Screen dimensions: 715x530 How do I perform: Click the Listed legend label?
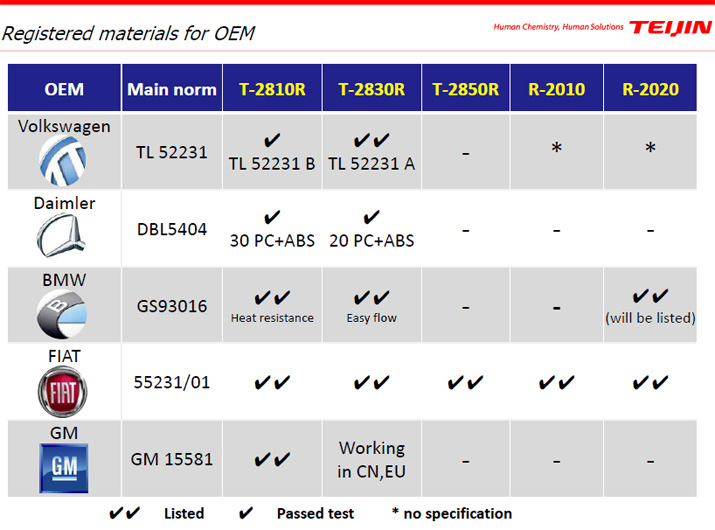[x=184, y=514]
